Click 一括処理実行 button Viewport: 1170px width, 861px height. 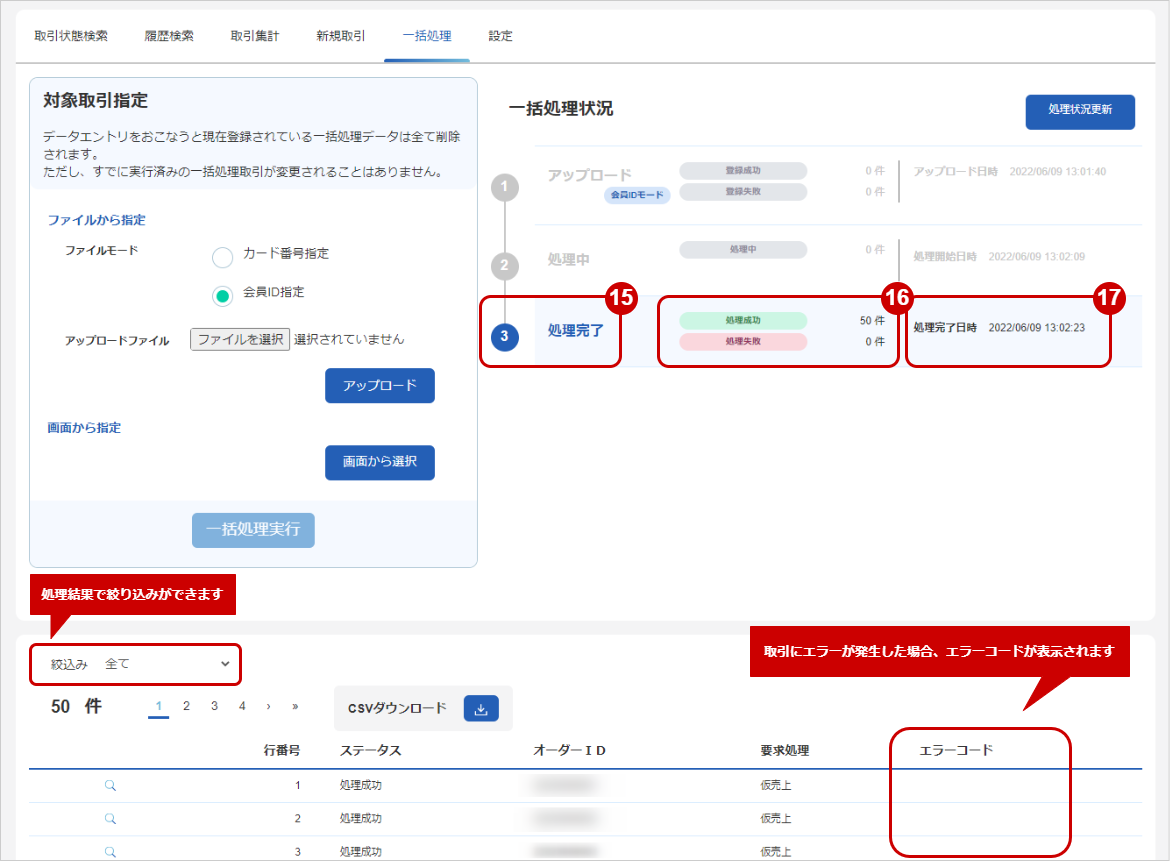pos(253,530)
